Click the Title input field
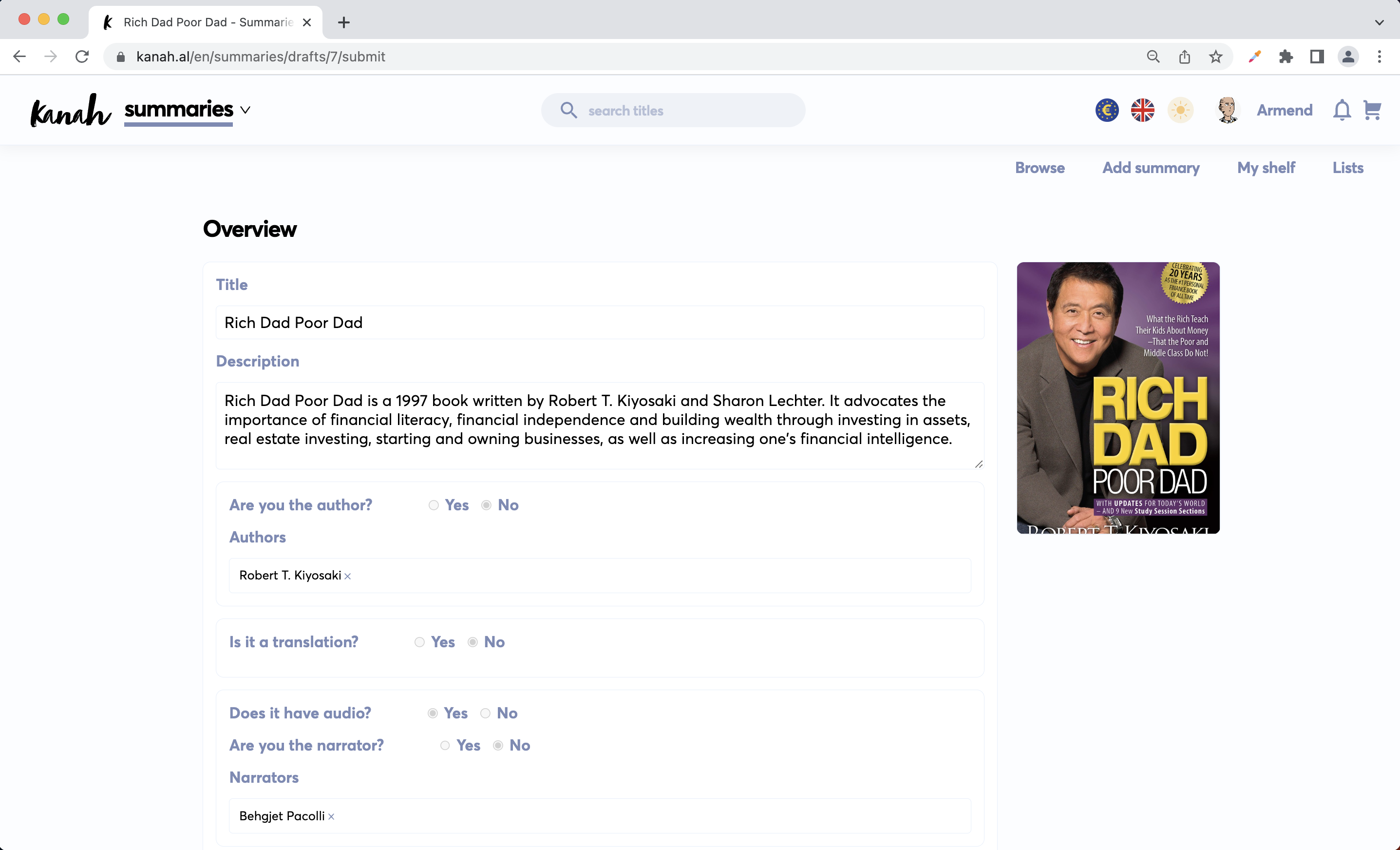Image resolution: width=1400 pixels, height=850 pixels. coord(600,322)
